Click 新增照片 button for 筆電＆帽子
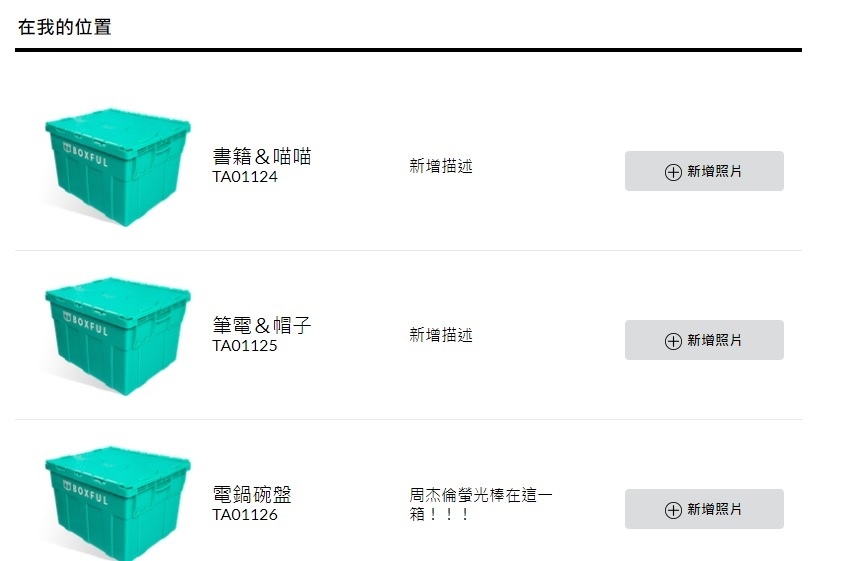The height and width of the screenshot is (561, 857). (x=704, y=340)
